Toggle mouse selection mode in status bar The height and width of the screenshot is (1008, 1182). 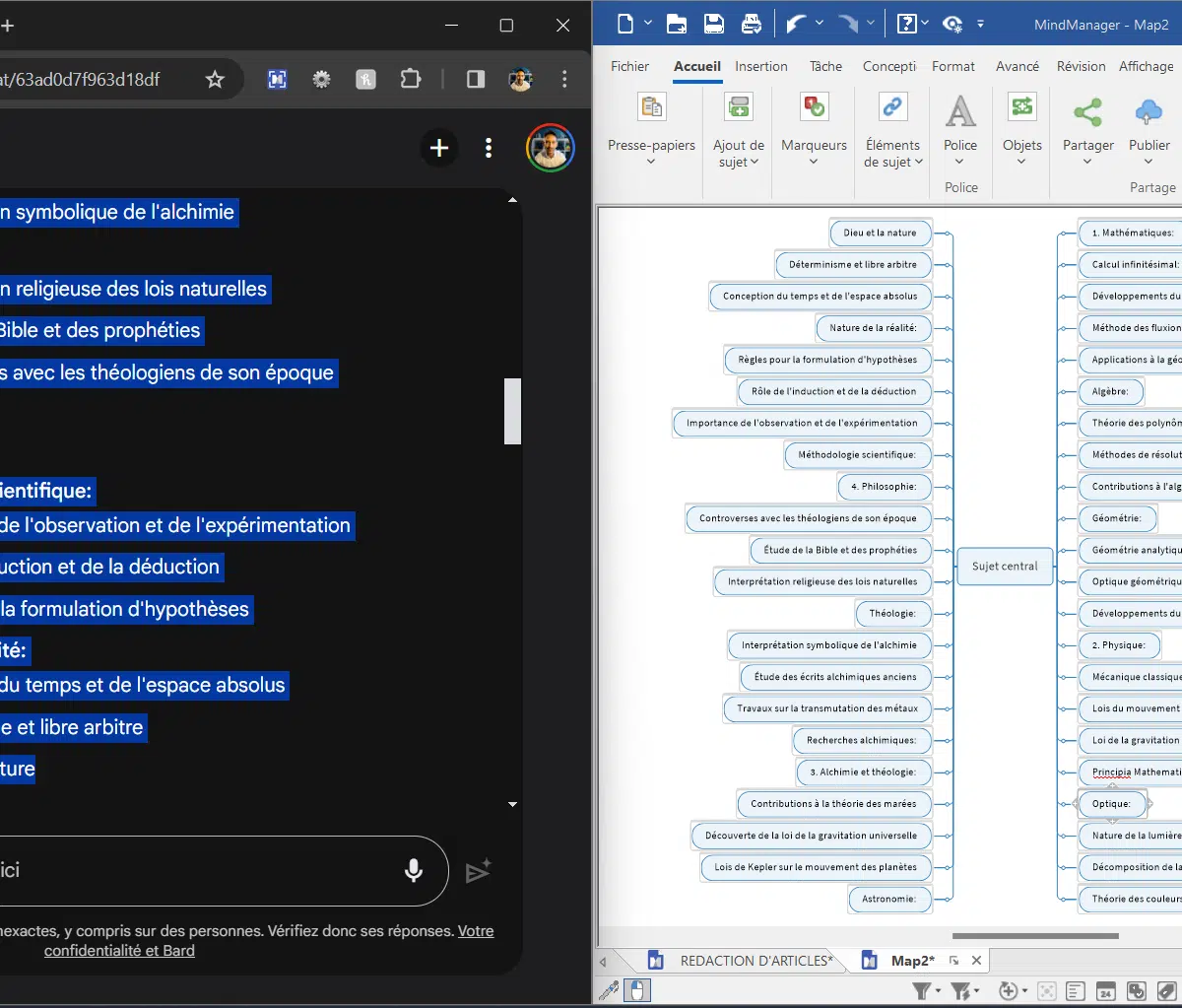click(637, 990)
